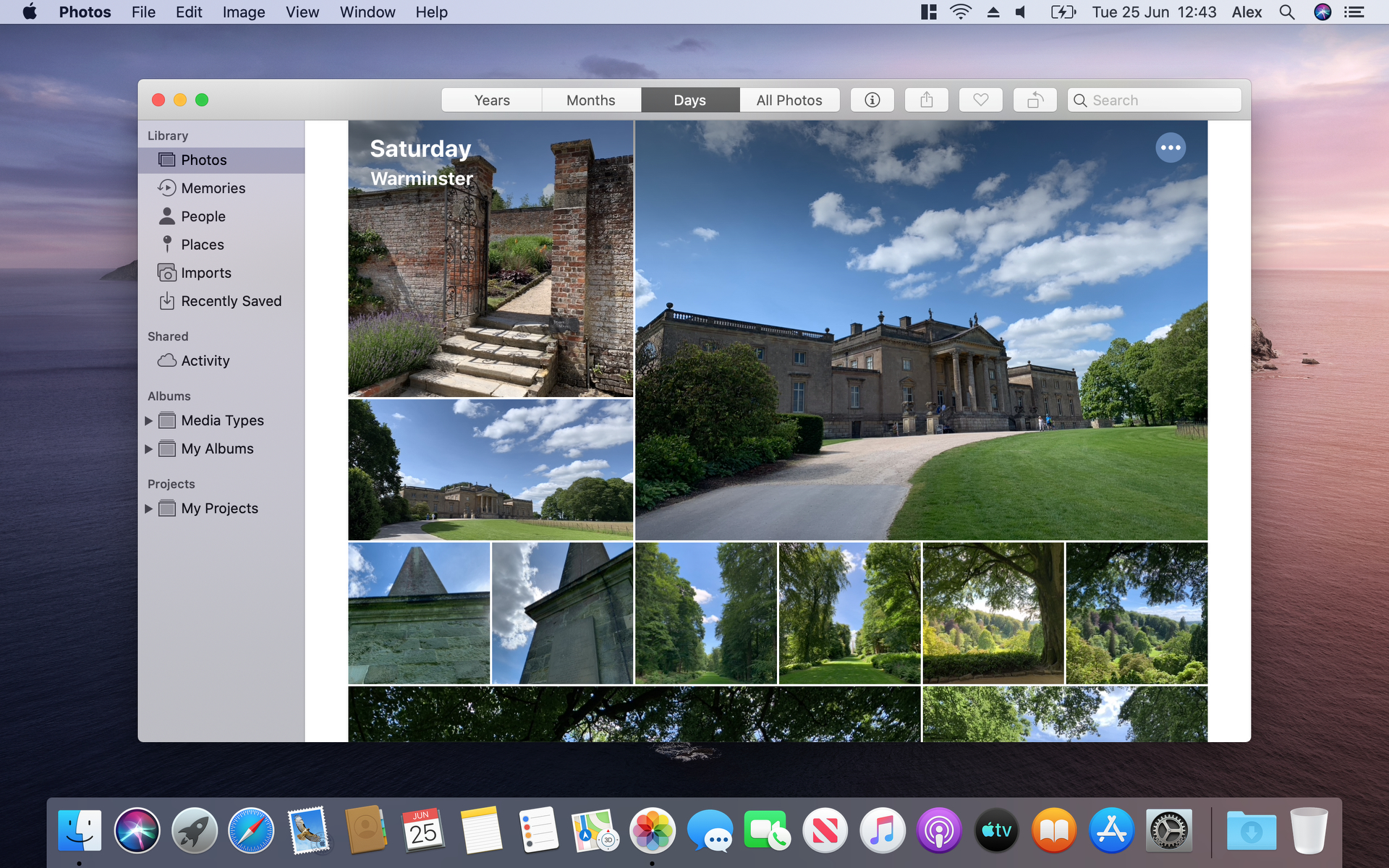Launch Siri from the Dock
The height and width of the screenshot is (868, 1389).
click(x=137, y=830)
